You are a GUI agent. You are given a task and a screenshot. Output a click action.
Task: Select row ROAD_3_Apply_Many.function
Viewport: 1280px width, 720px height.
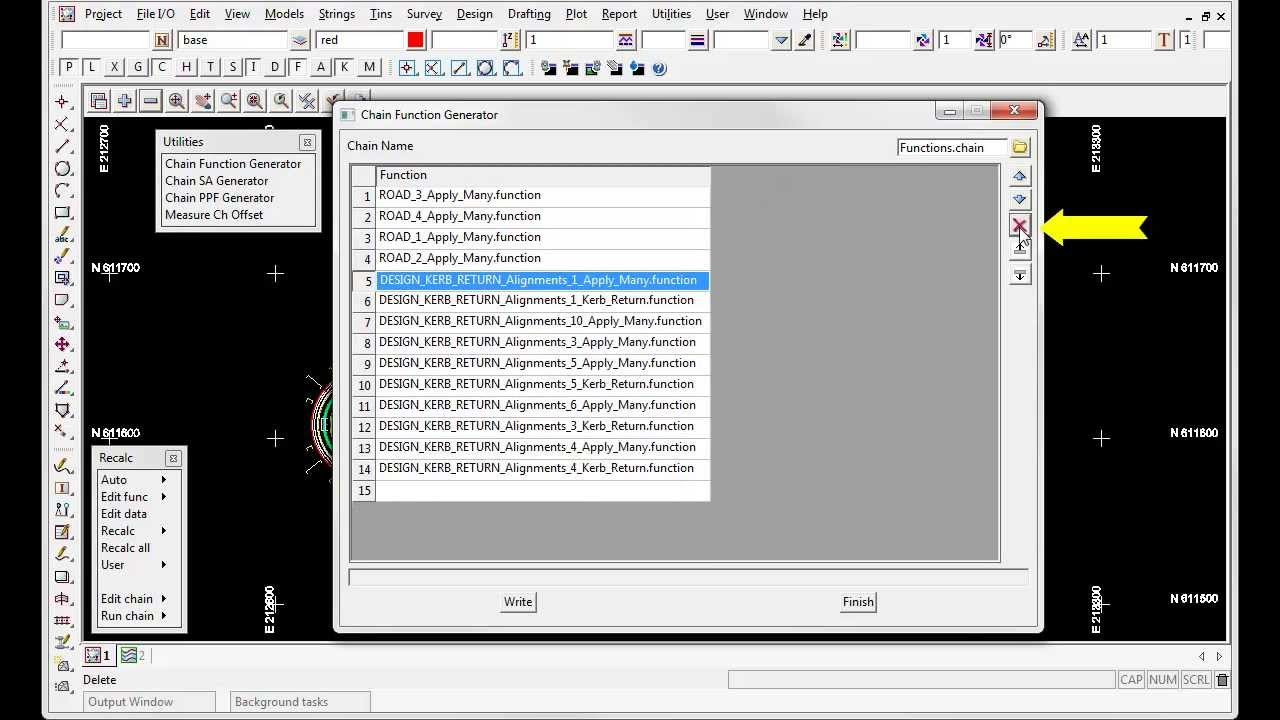pos(543,196)
